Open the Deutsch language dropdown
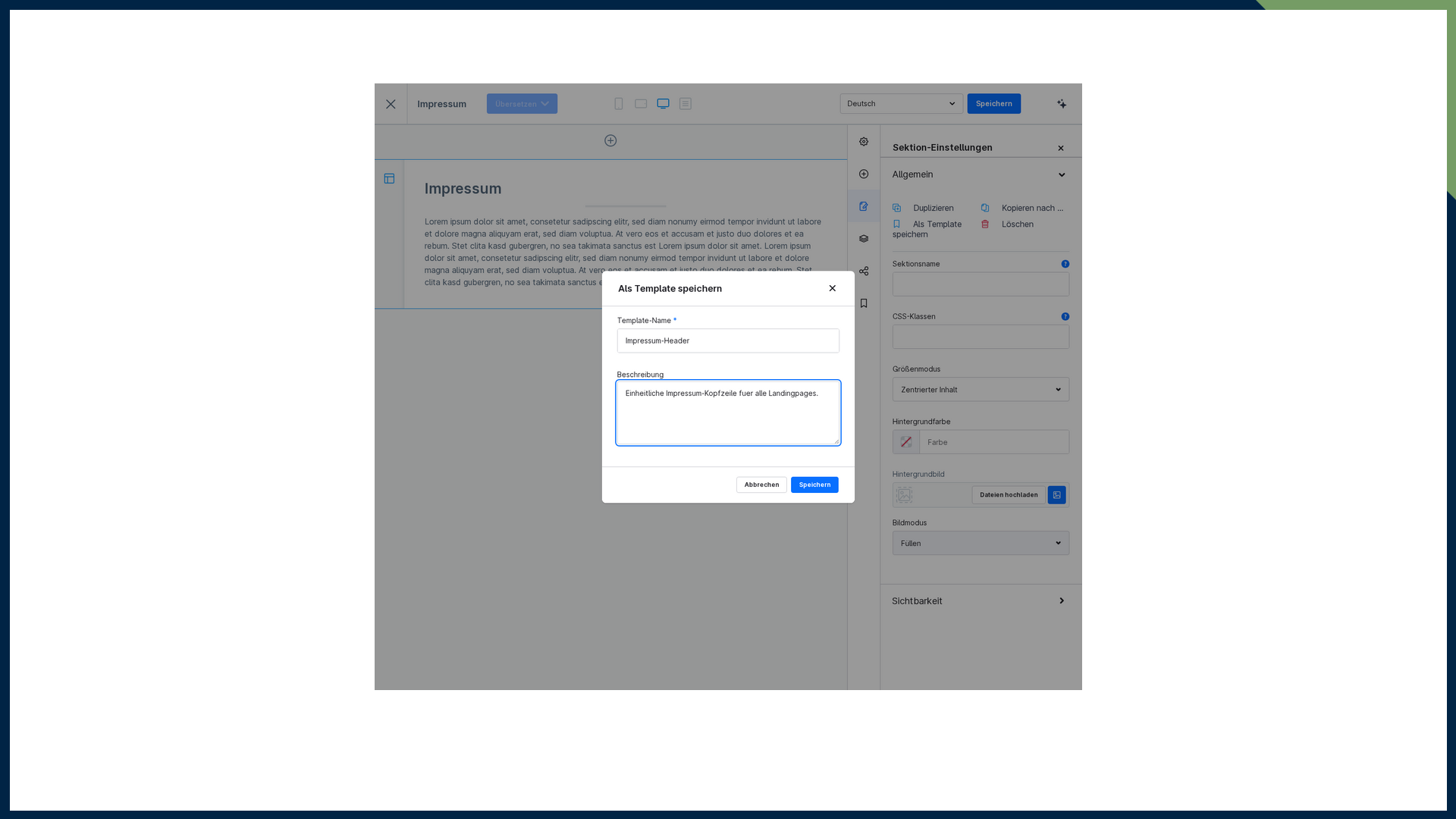Screen dimensions: 1456x819 tap(902, 104)
